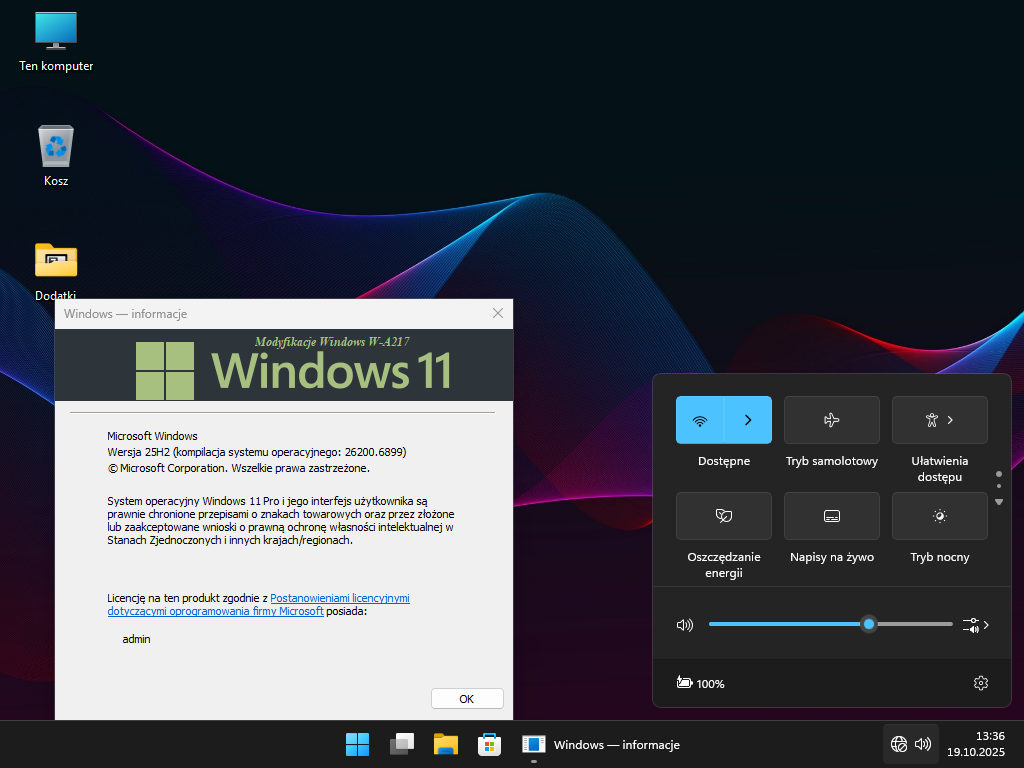Open settings gear in quick settings panel
Screen dimensions: 1024x768
pos(980,683)
